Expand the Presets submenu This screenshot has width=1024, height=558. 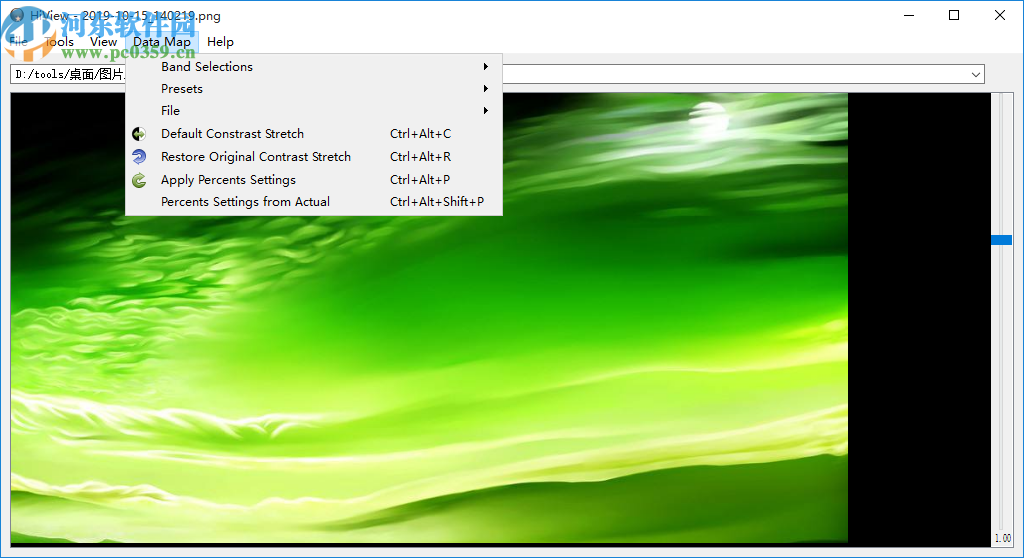tap(313, 89)
